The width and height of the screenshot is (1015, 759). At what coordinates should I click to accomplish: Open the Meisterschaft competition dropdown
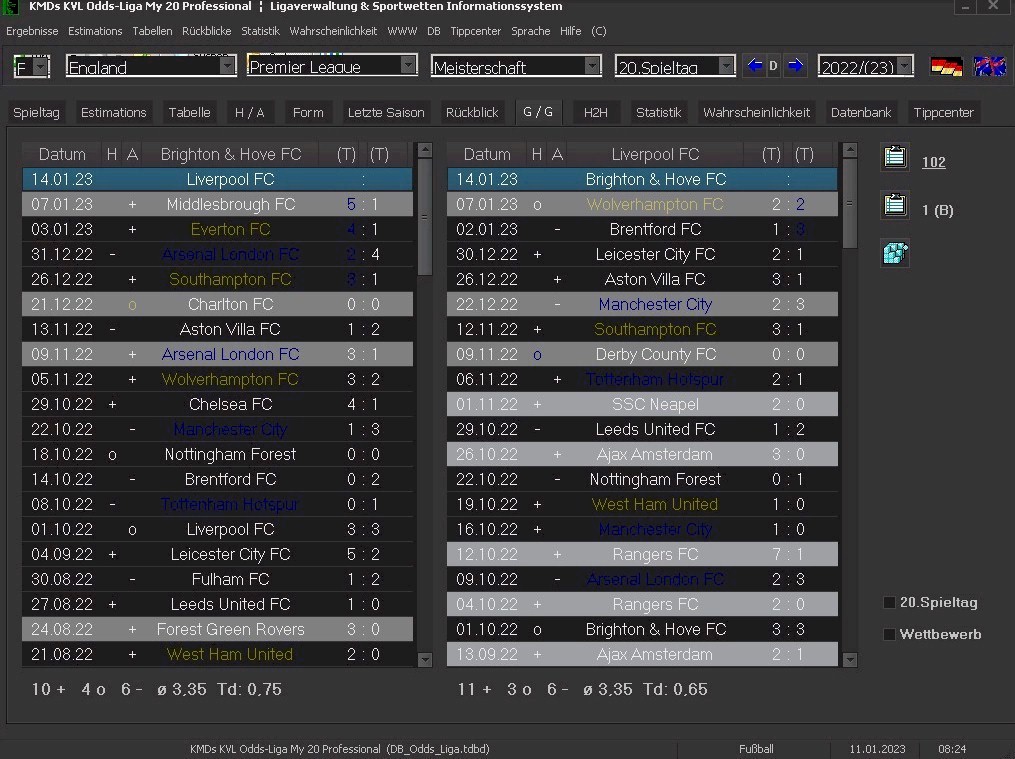click(592, 66)
